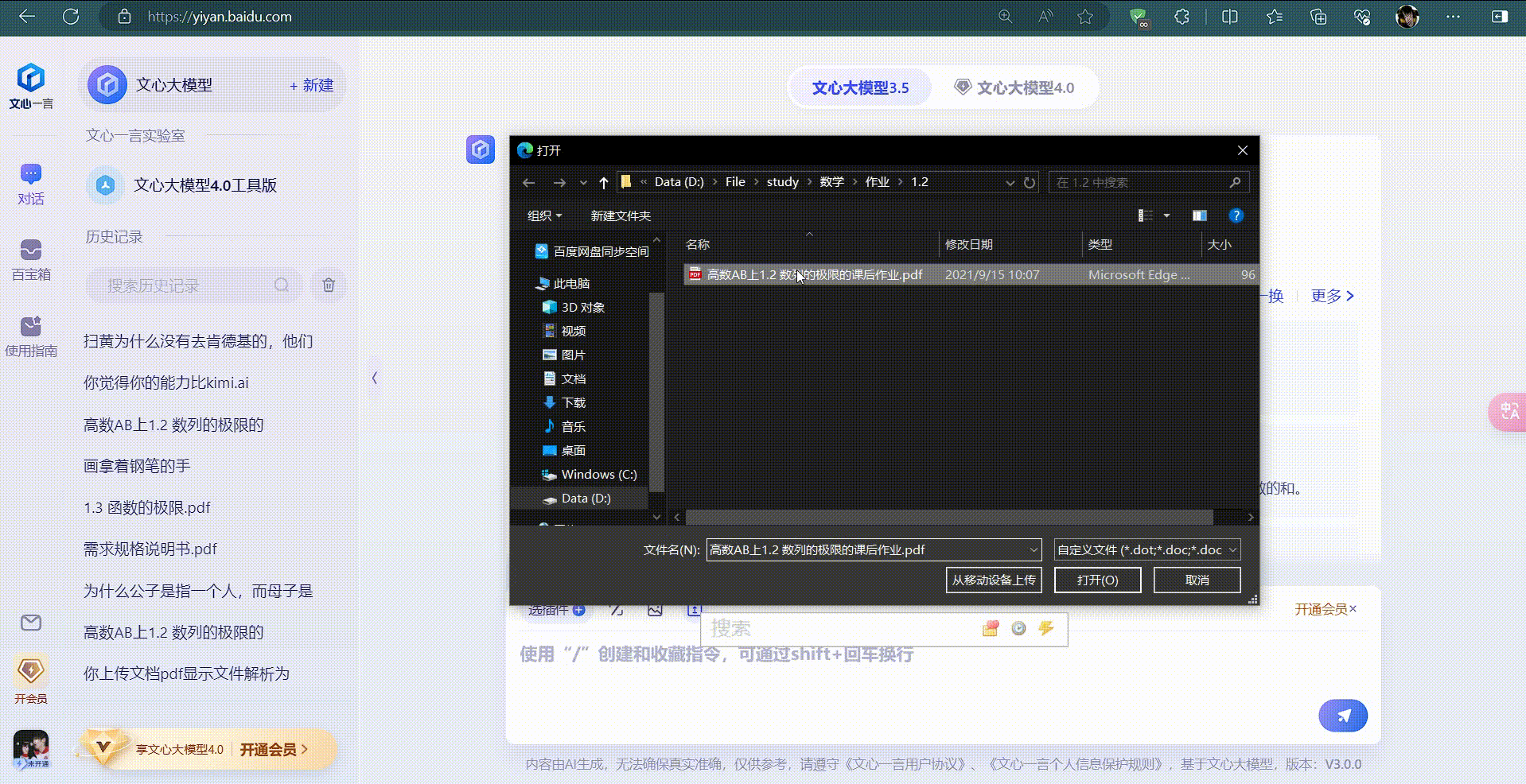Click the 搜索历史记录 search field
This screenshot has height=784, width=1526.
(189, 285)
